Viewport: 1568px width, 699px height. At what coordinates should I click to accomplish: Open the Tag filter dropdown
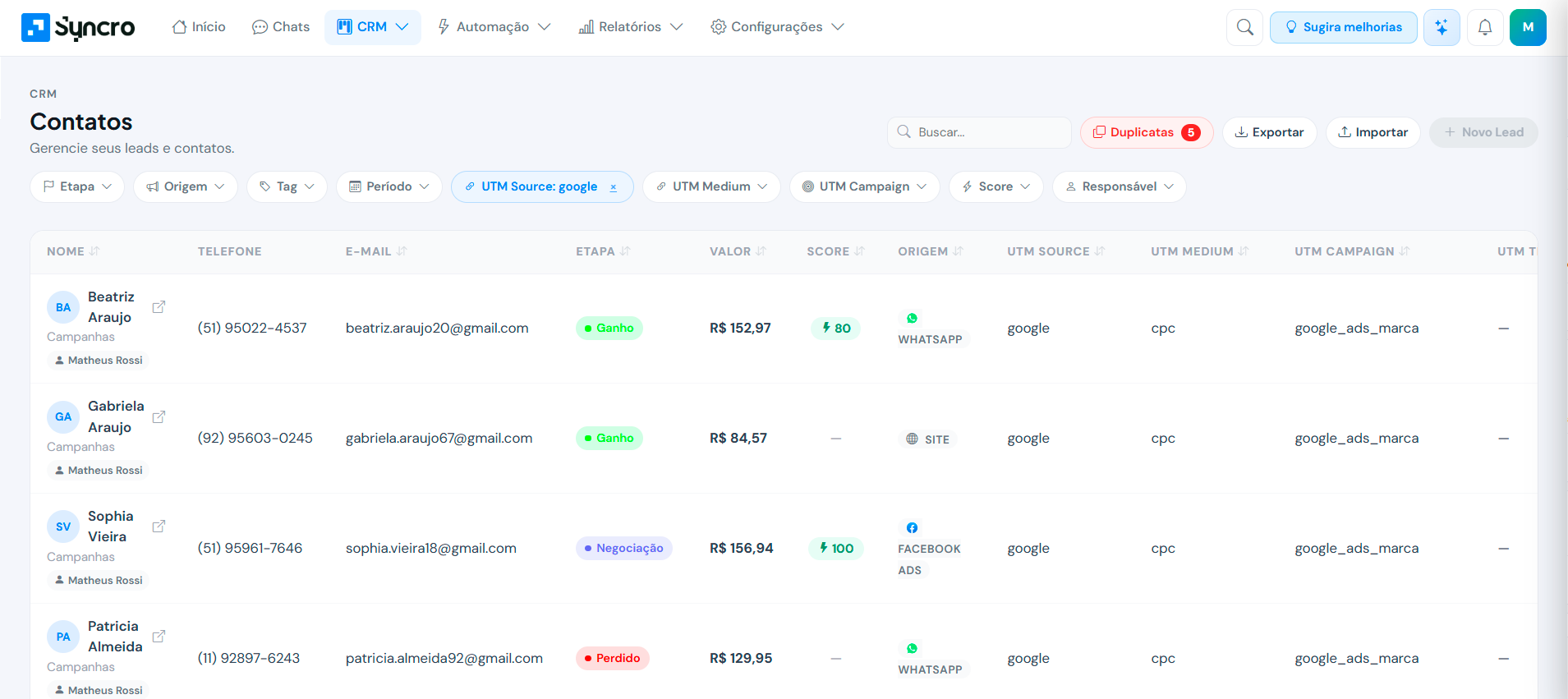(287, 186)
